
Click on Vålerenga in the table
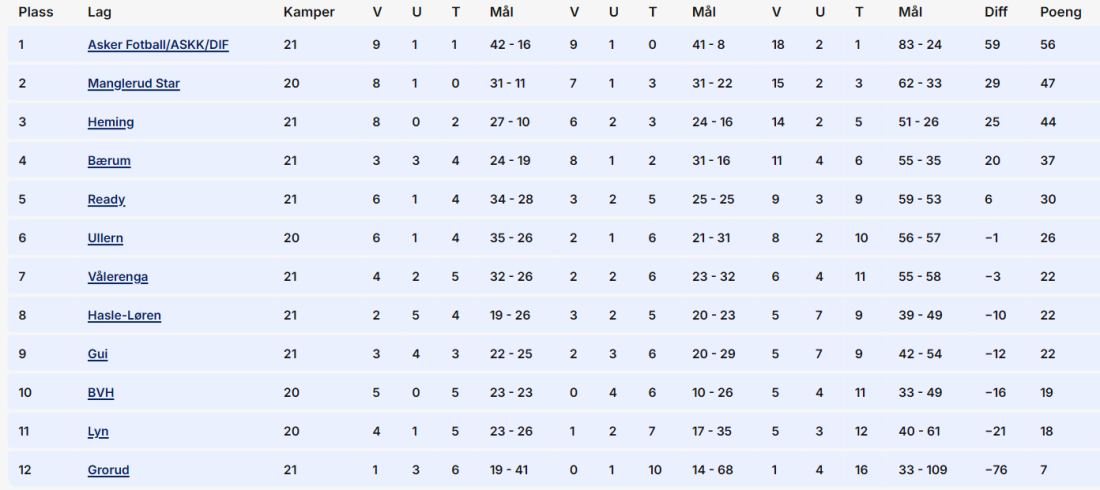(x=117, y=277)
